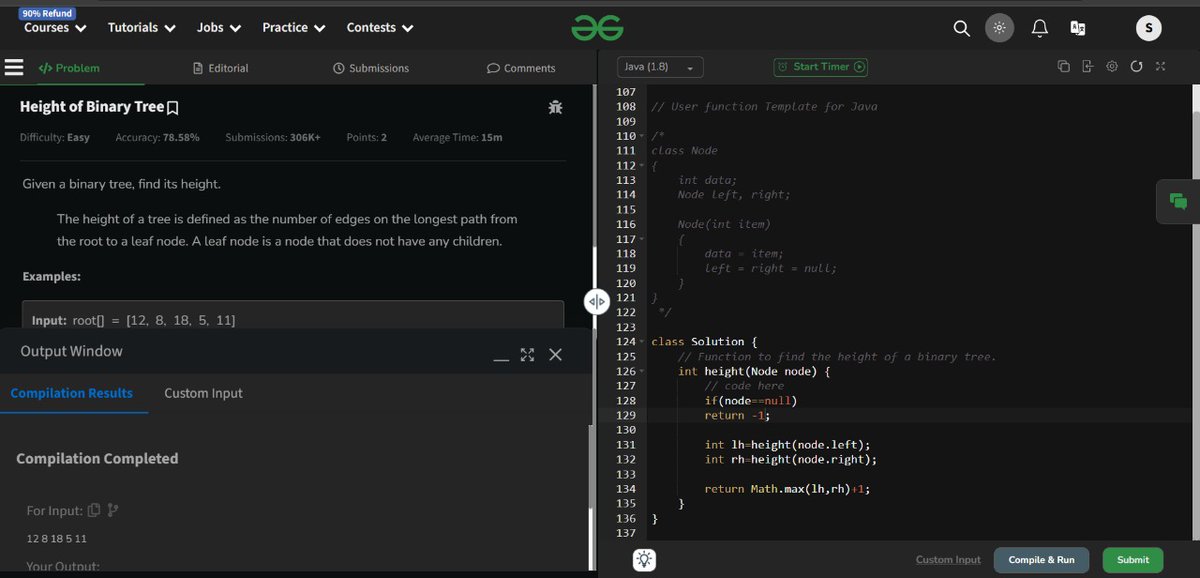Select the Compilation Results tab
The width and height of the screenshot is (1200, 578).
click(71, 393)
